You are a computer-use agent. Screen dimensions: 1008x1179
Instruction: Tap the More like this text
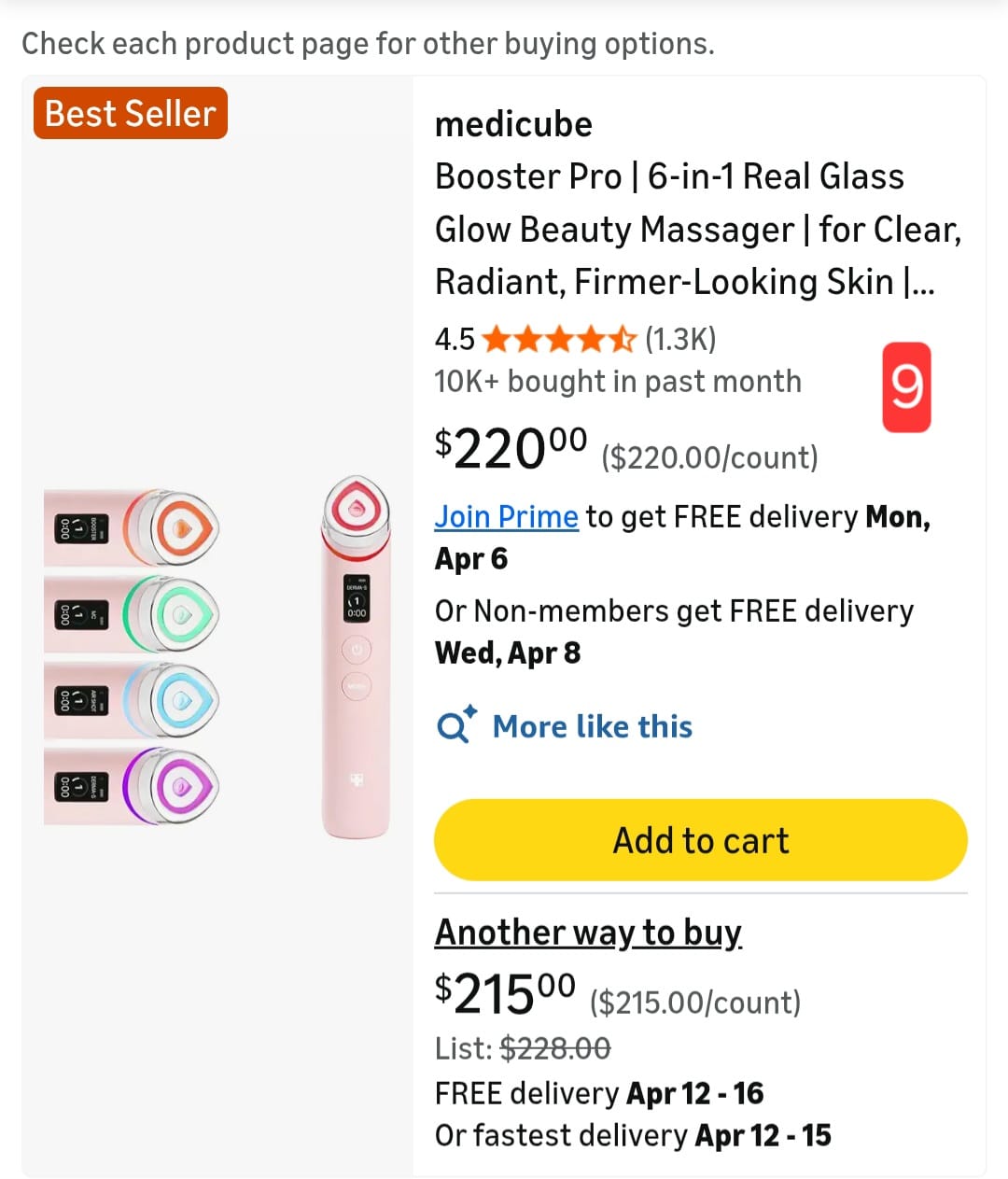[593, 726]
